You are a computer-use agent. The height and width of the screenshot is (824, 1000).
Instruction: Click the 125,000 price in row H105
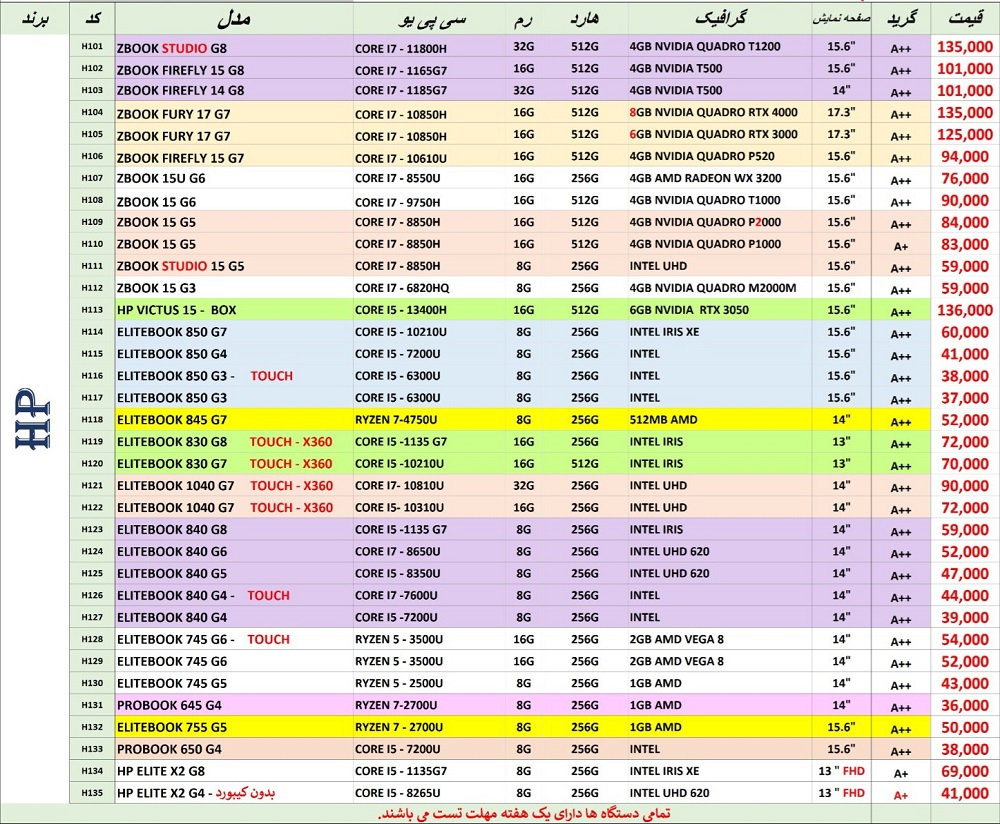[965, 135]
